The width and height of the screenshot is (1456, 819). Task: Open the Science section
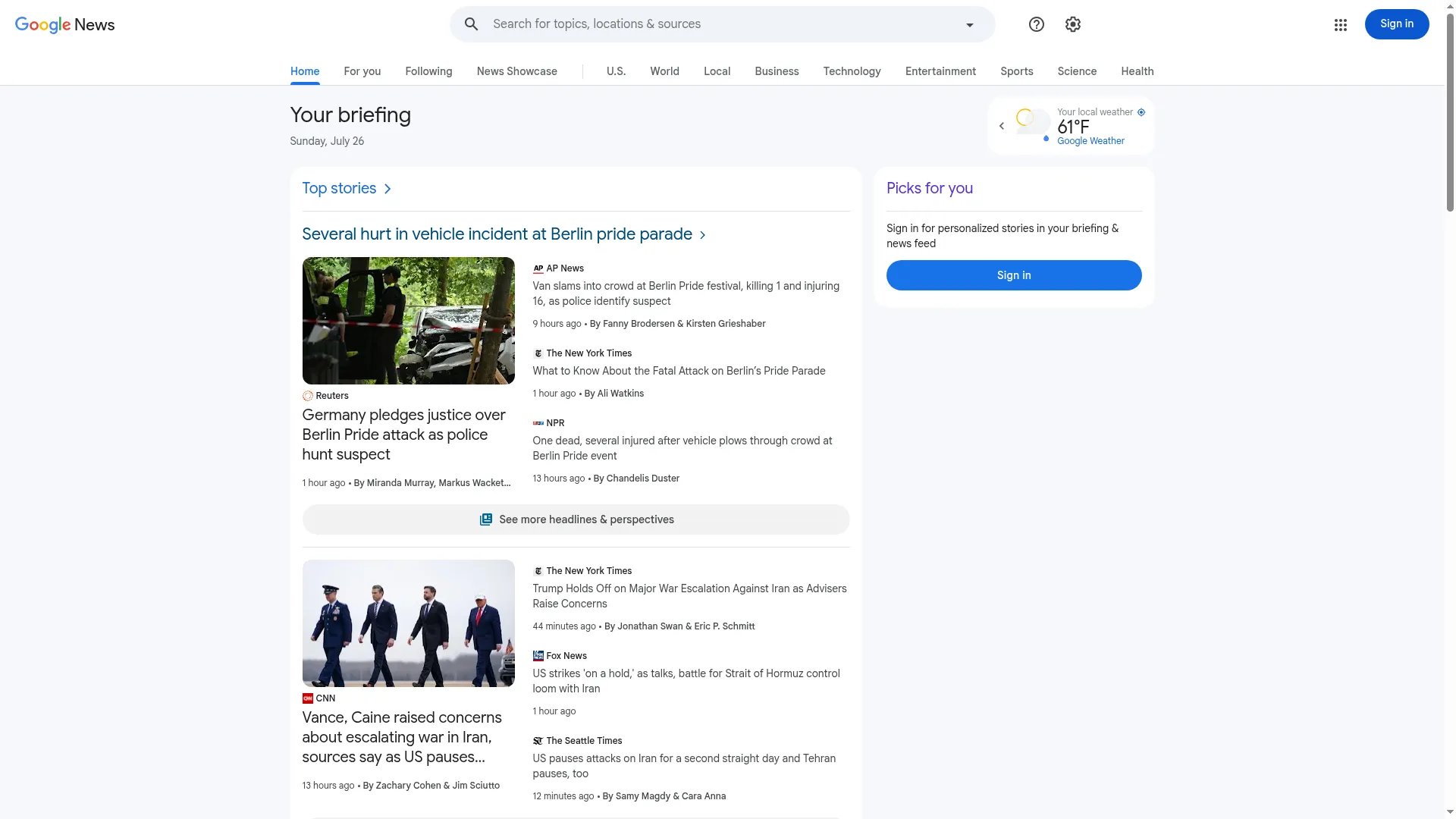click(1077, 71)
